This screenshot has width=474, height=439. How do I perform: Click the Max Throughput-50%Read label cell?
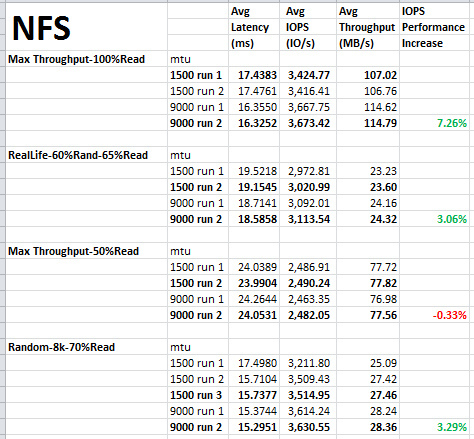click(86, 251)
